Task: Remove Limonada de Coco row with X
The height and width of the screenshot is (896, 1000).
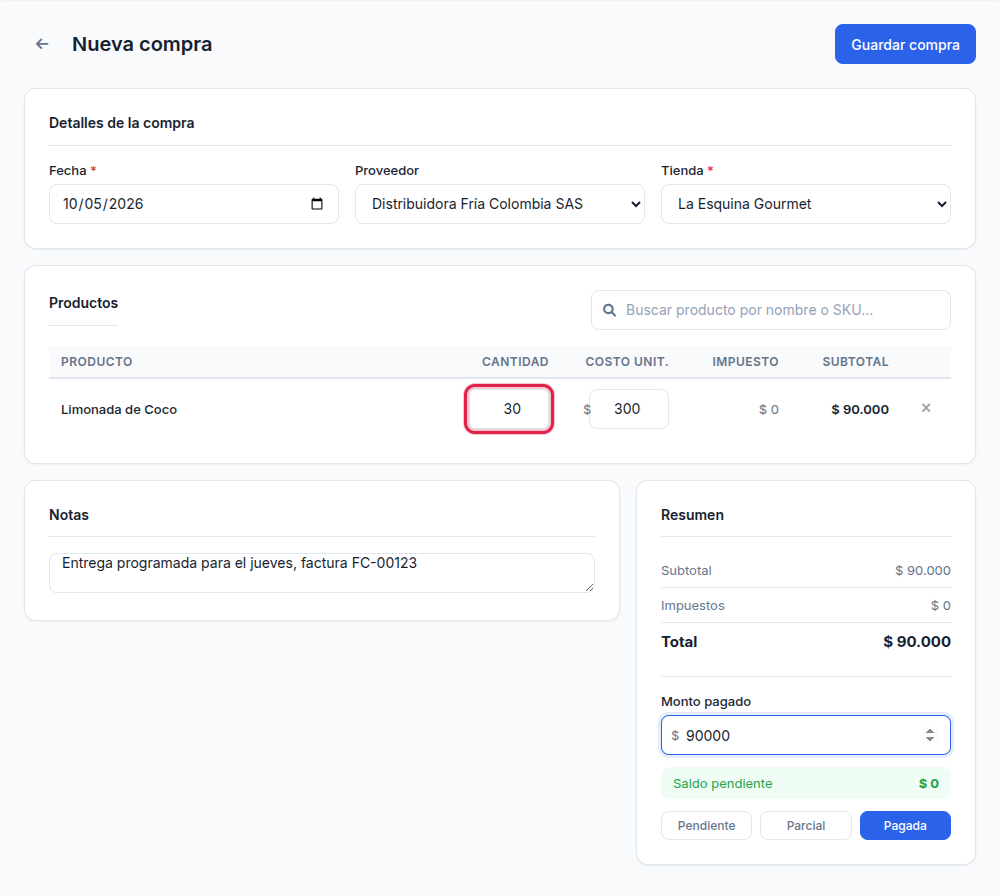Action: click(926, 408)
